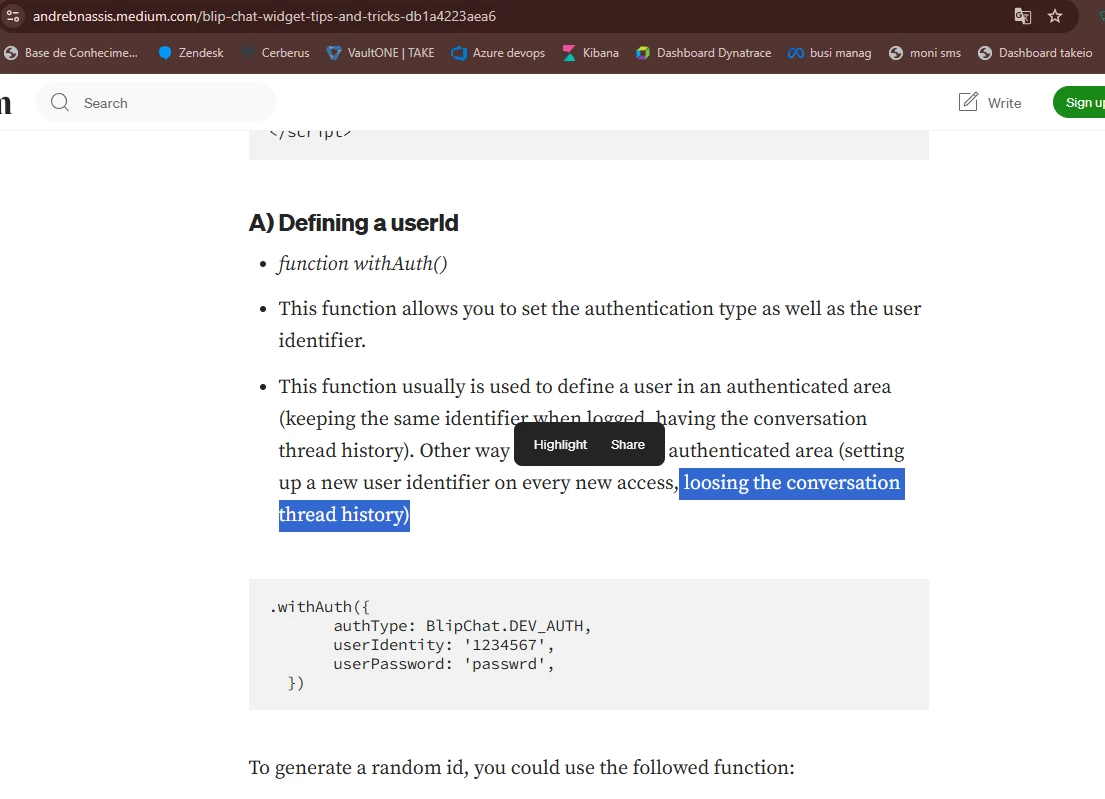Click the Cerberus bookmark favicon
The height and width of the screenshot is (799, 1105).
pos(248,53)
